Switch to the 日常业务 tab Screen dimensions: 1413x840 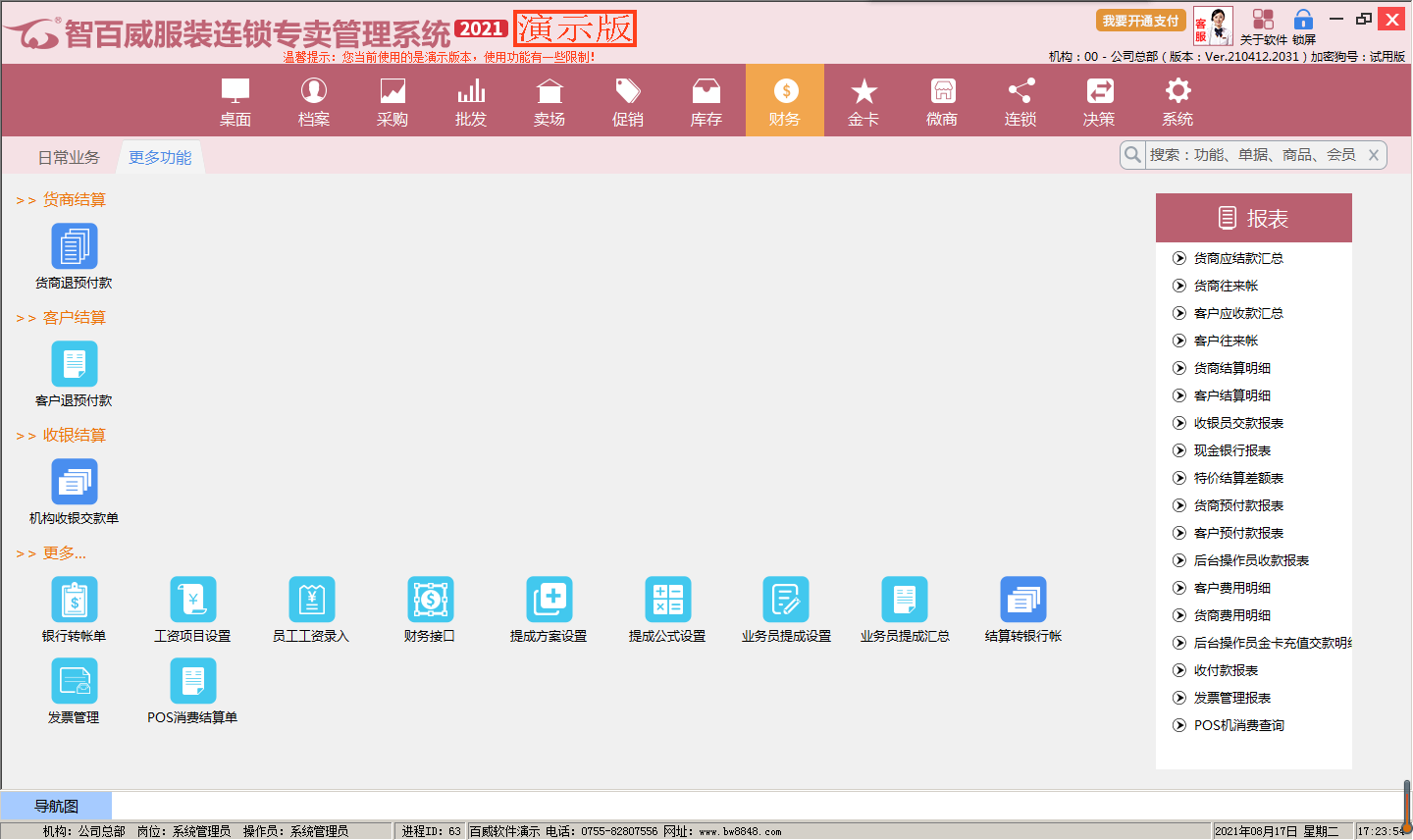click(69, 157)
